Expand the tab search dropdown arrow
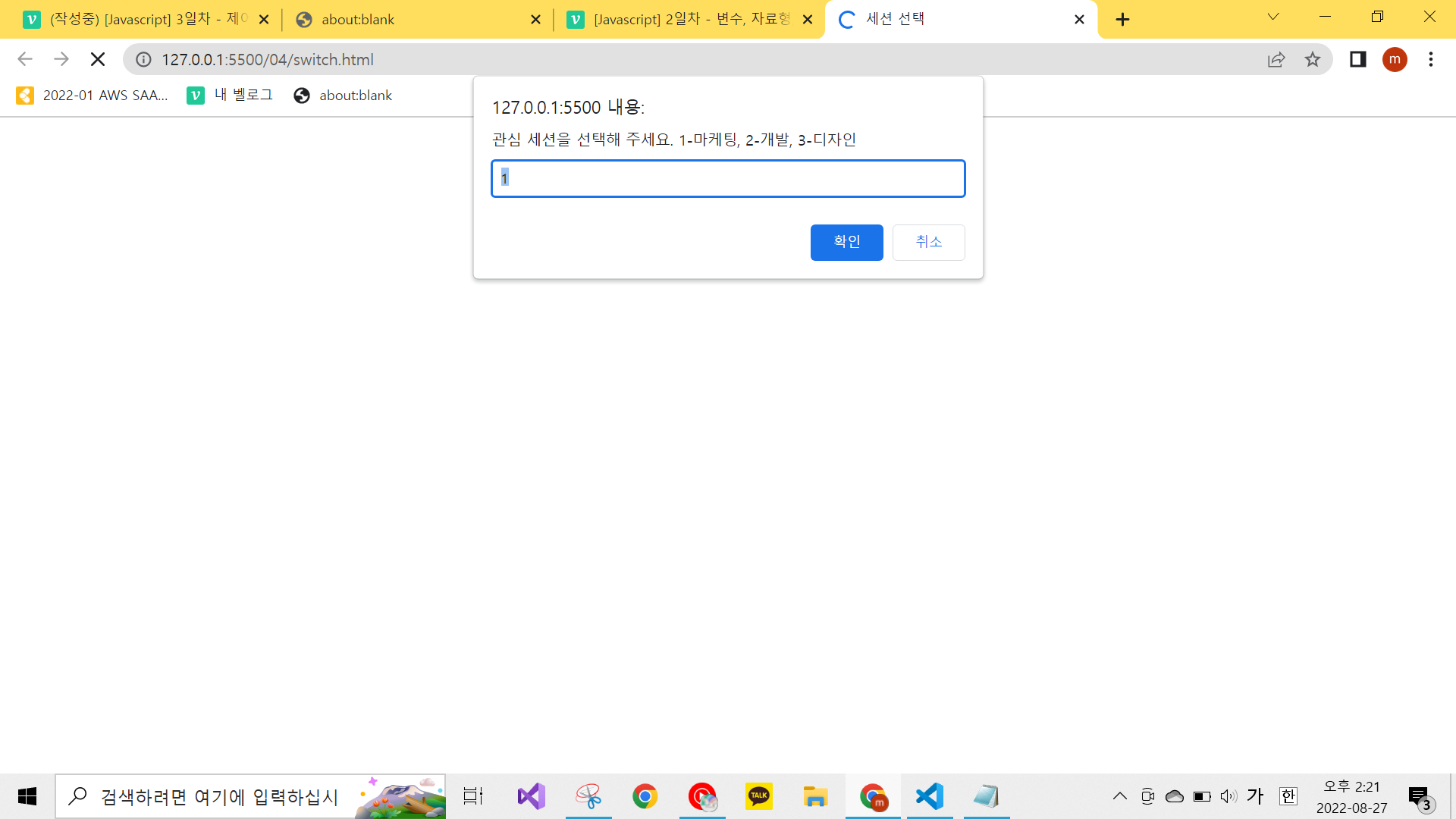The width and height of the screenshot is (1456, 819). click(1273, 17)
